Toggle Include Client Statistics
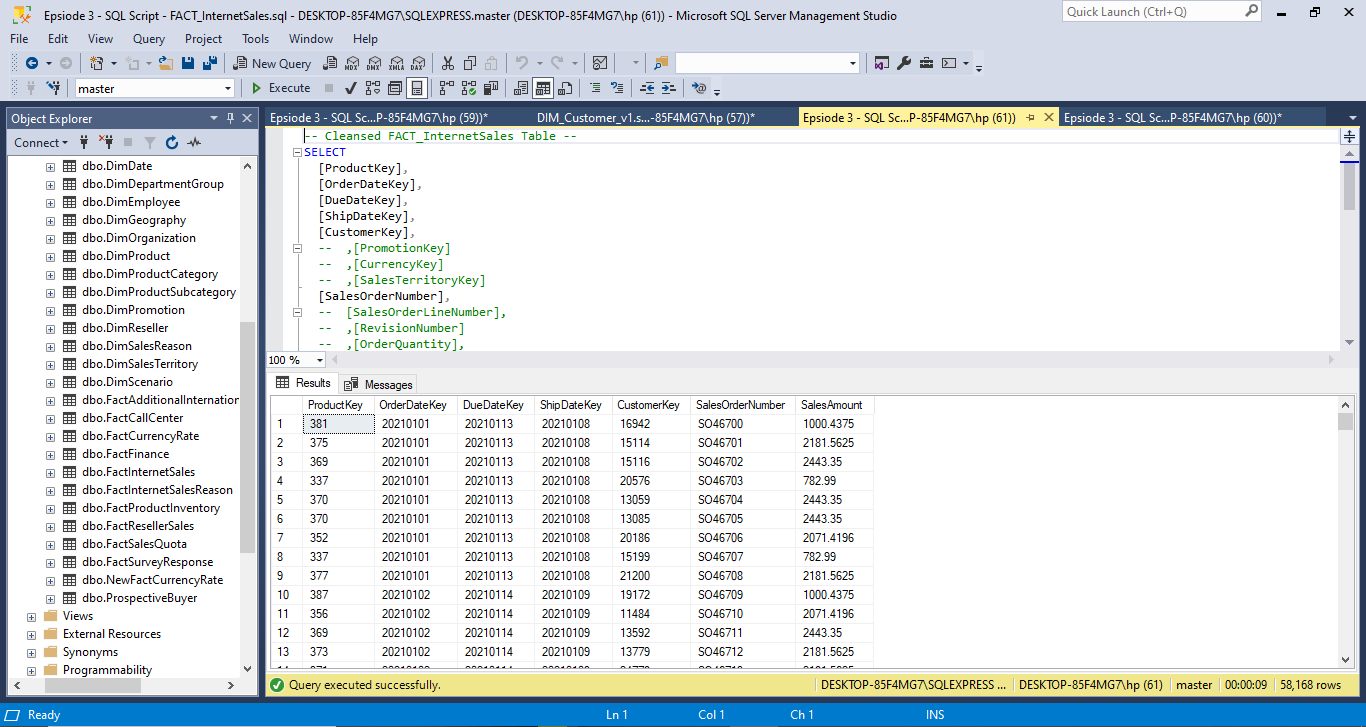The image size is (1366, 727). 491,88
